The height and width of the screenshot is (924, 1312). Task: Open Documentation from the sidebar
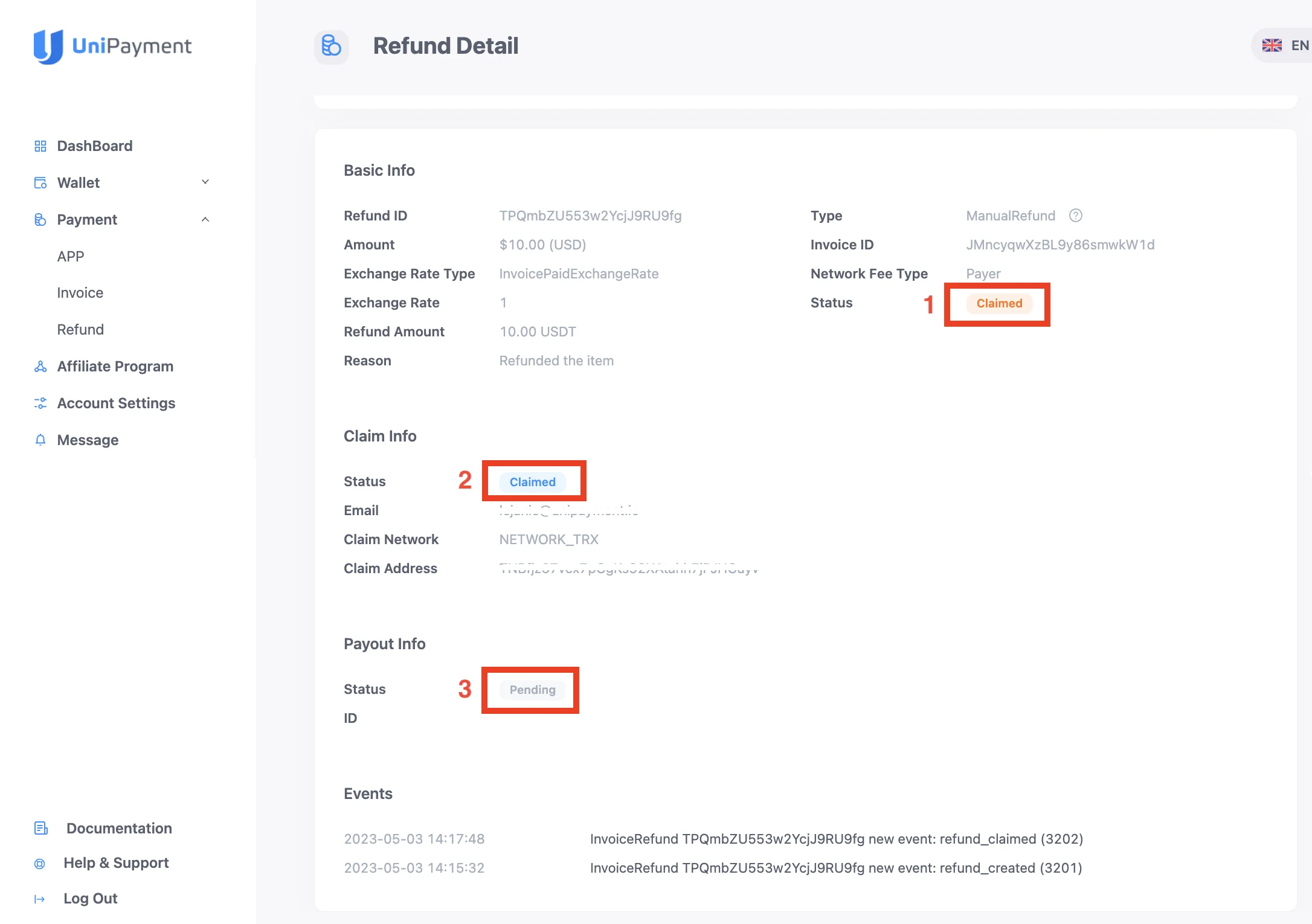click(x=118, y=828)
